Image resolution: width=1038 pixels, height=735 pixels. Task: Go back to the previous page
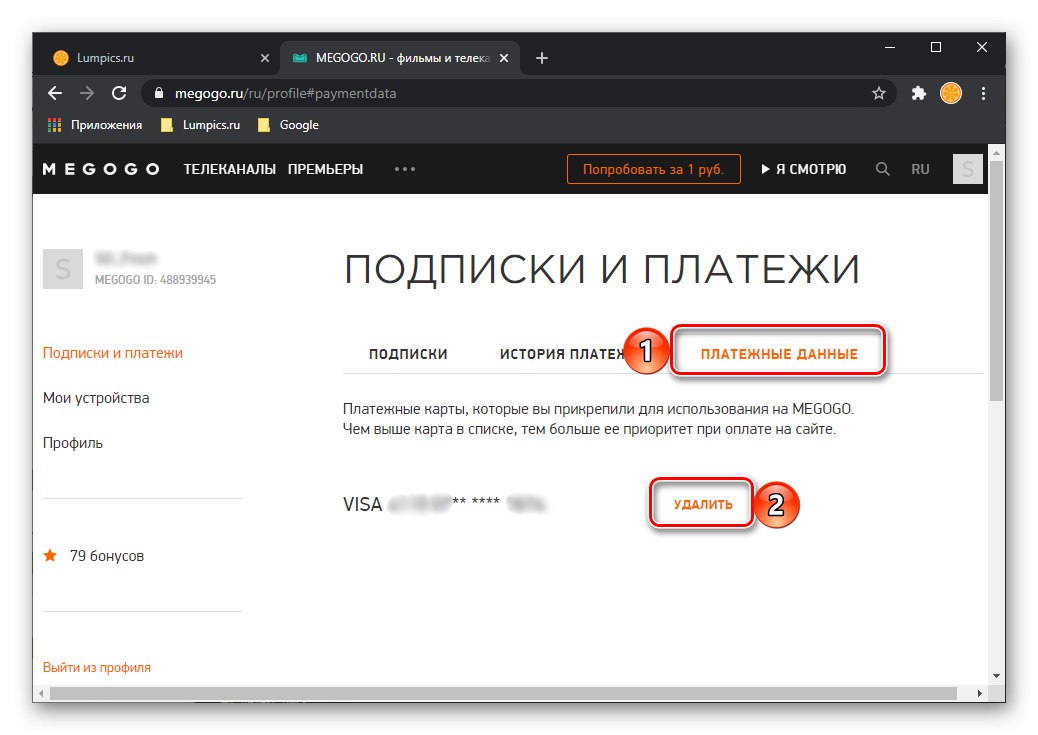click(55, 93)
